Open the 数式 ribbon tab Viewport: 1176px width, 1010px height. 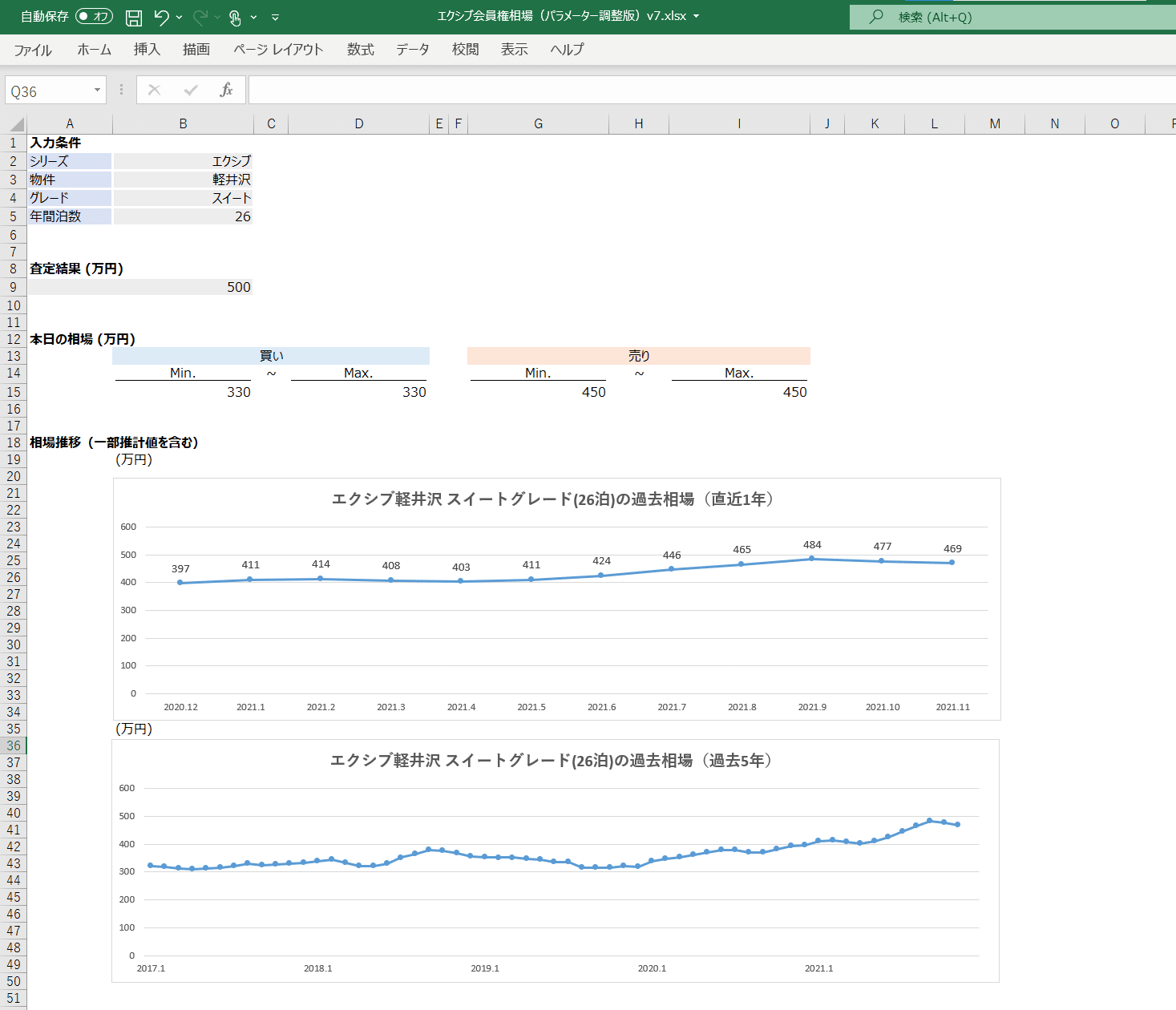coord(361,50)
